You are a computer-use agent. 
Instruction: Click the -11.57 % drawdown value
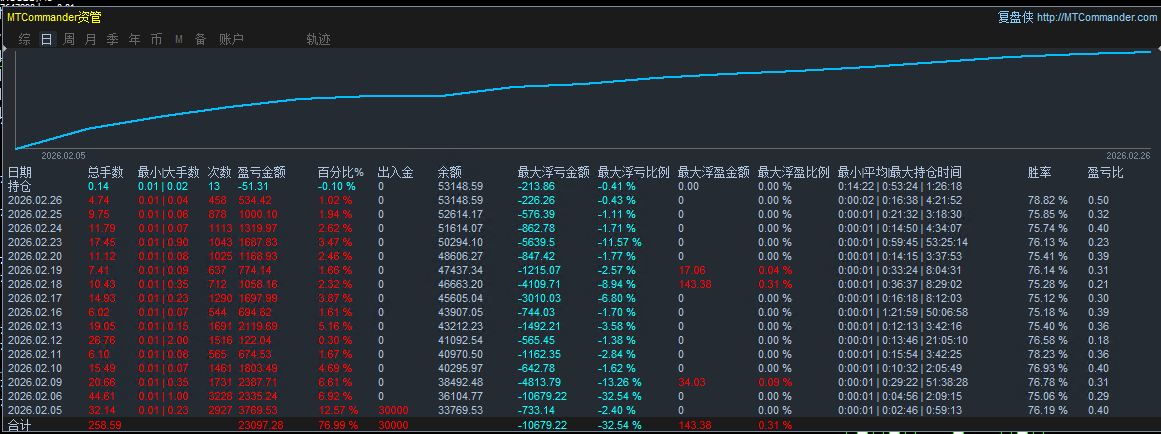pos(620,242)
